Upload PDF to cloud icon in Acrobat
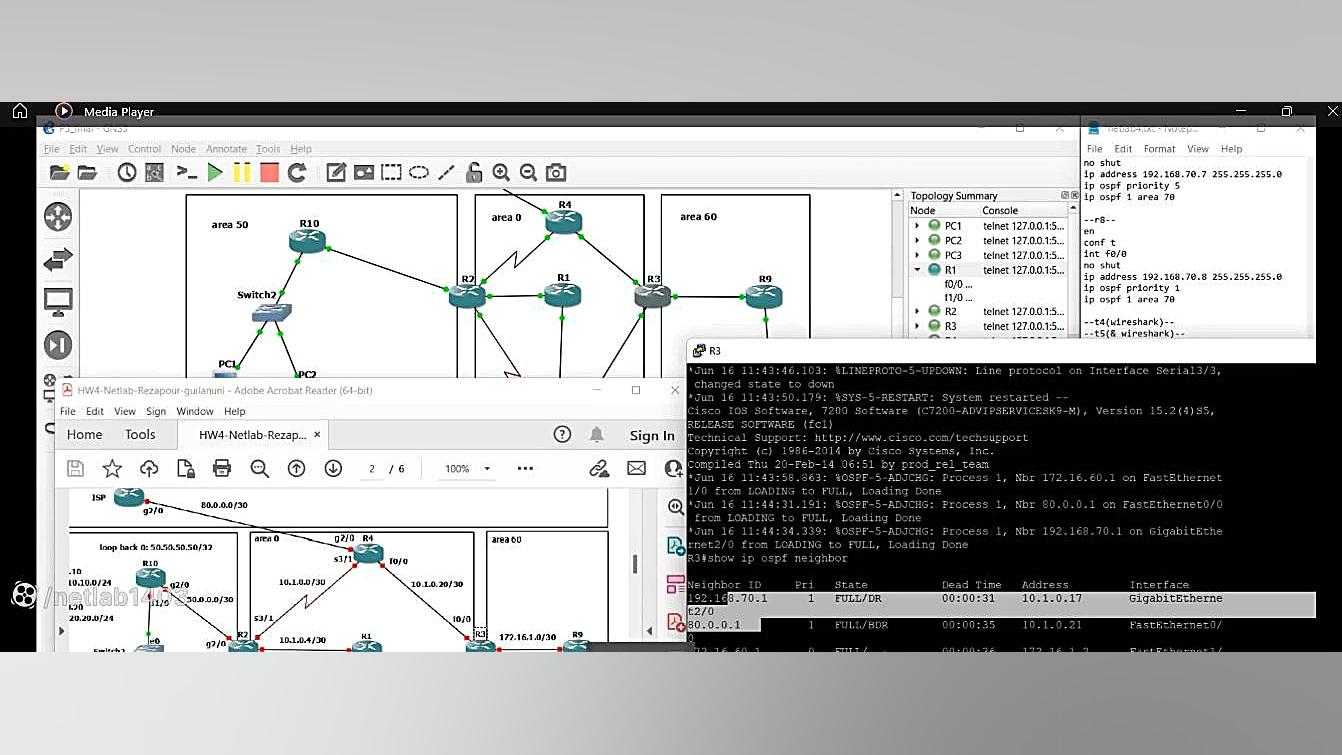Viewport: 1342px width, 755px height. [149, 468]
